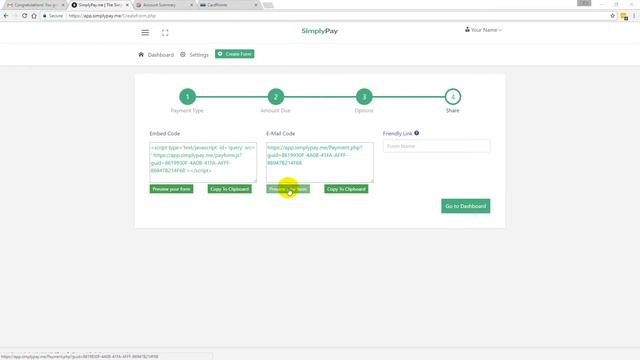Click the E-Mail Code label
The width and height of the screenshot is (640, 360).
click(280, 133)
